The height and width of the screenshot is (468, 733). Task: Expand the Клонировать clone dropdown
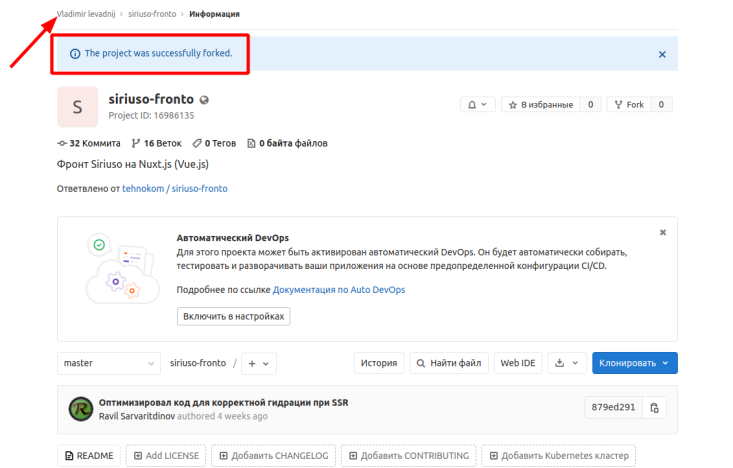[x=634, y=363]
